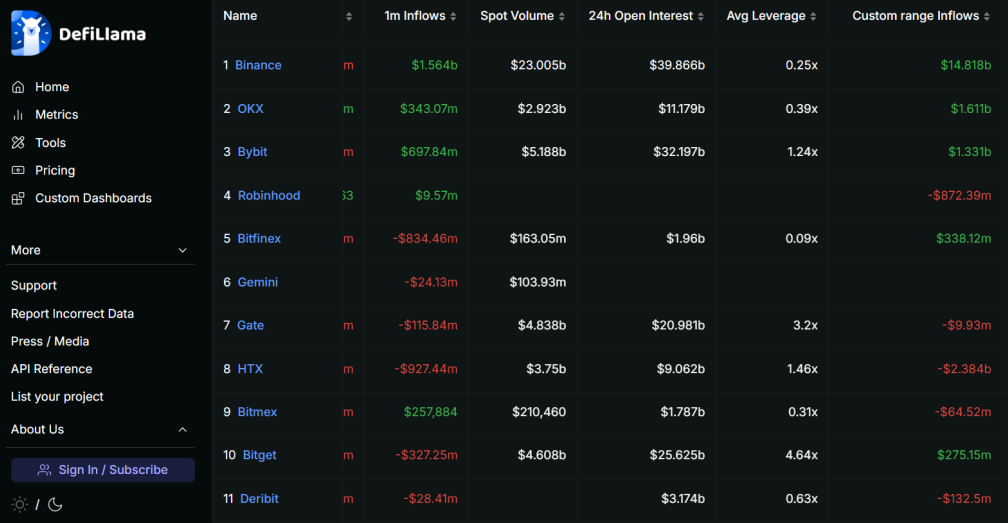Collapse the About Us section

click(x=182, y=429)
